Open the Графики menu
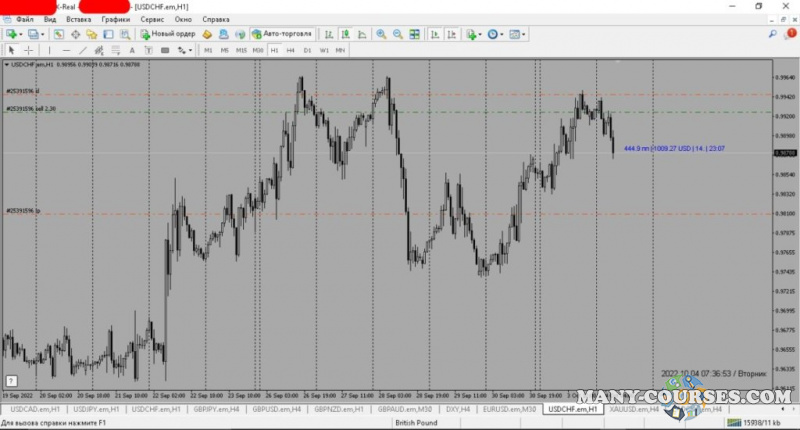Viewport: 800px width, 430px height. coord(114,19)
